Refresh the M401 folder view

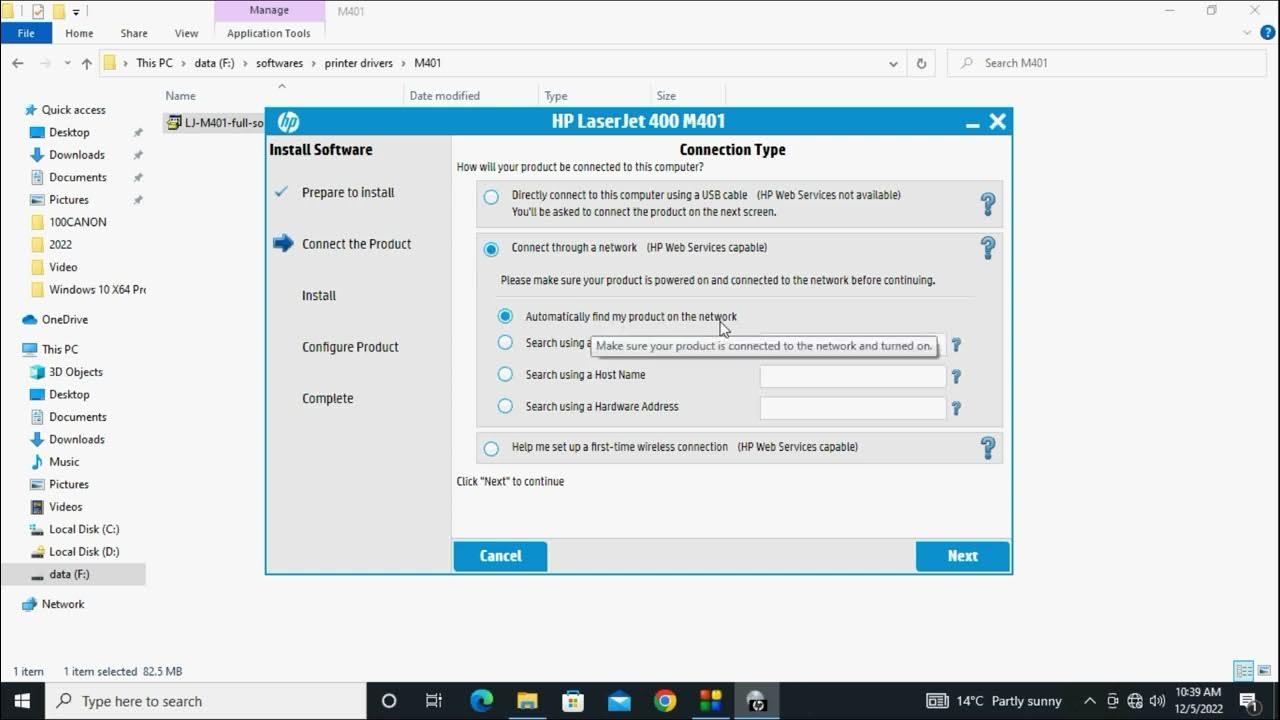922,63
